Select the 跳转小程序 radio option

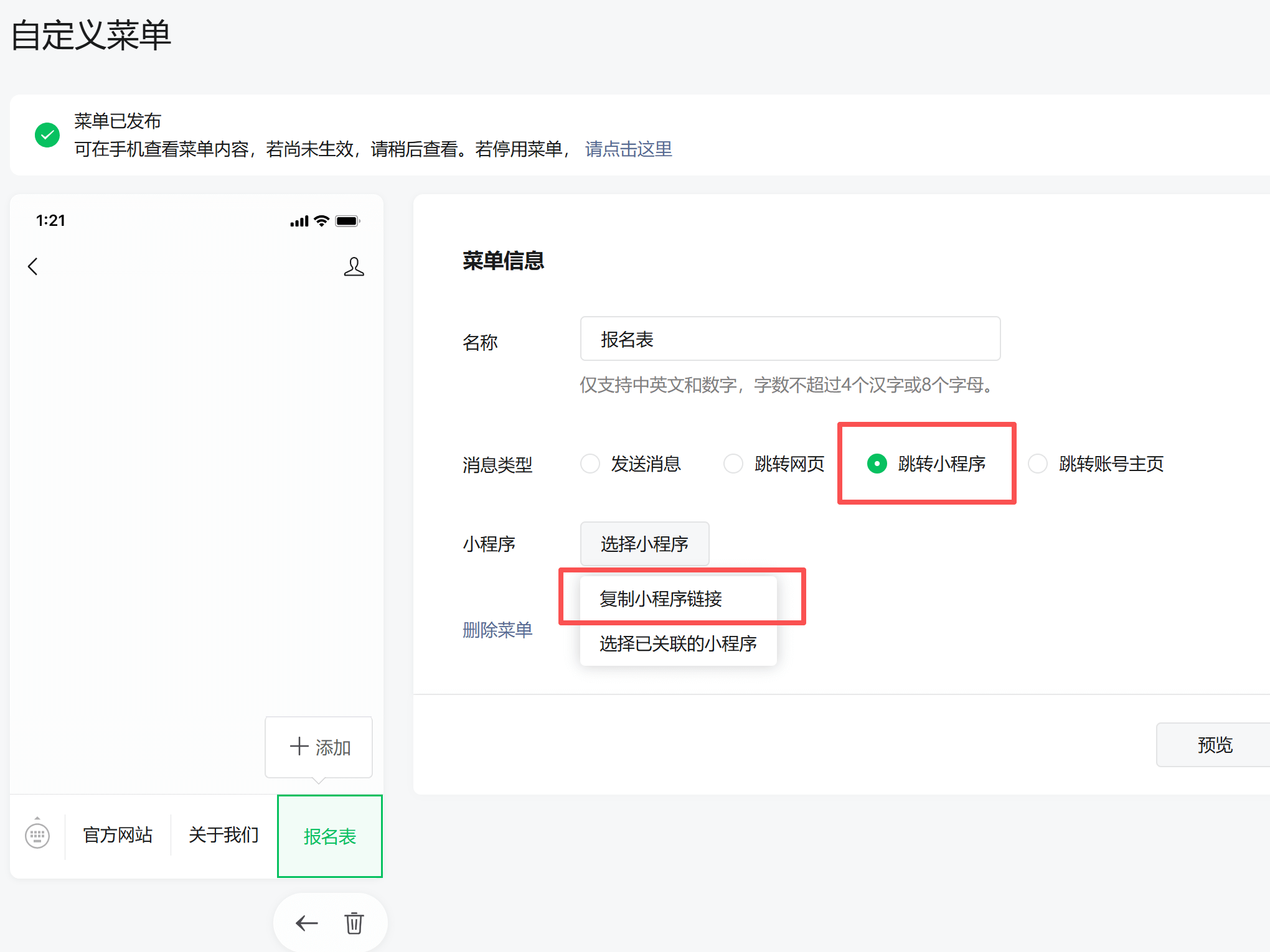point(877,464)
